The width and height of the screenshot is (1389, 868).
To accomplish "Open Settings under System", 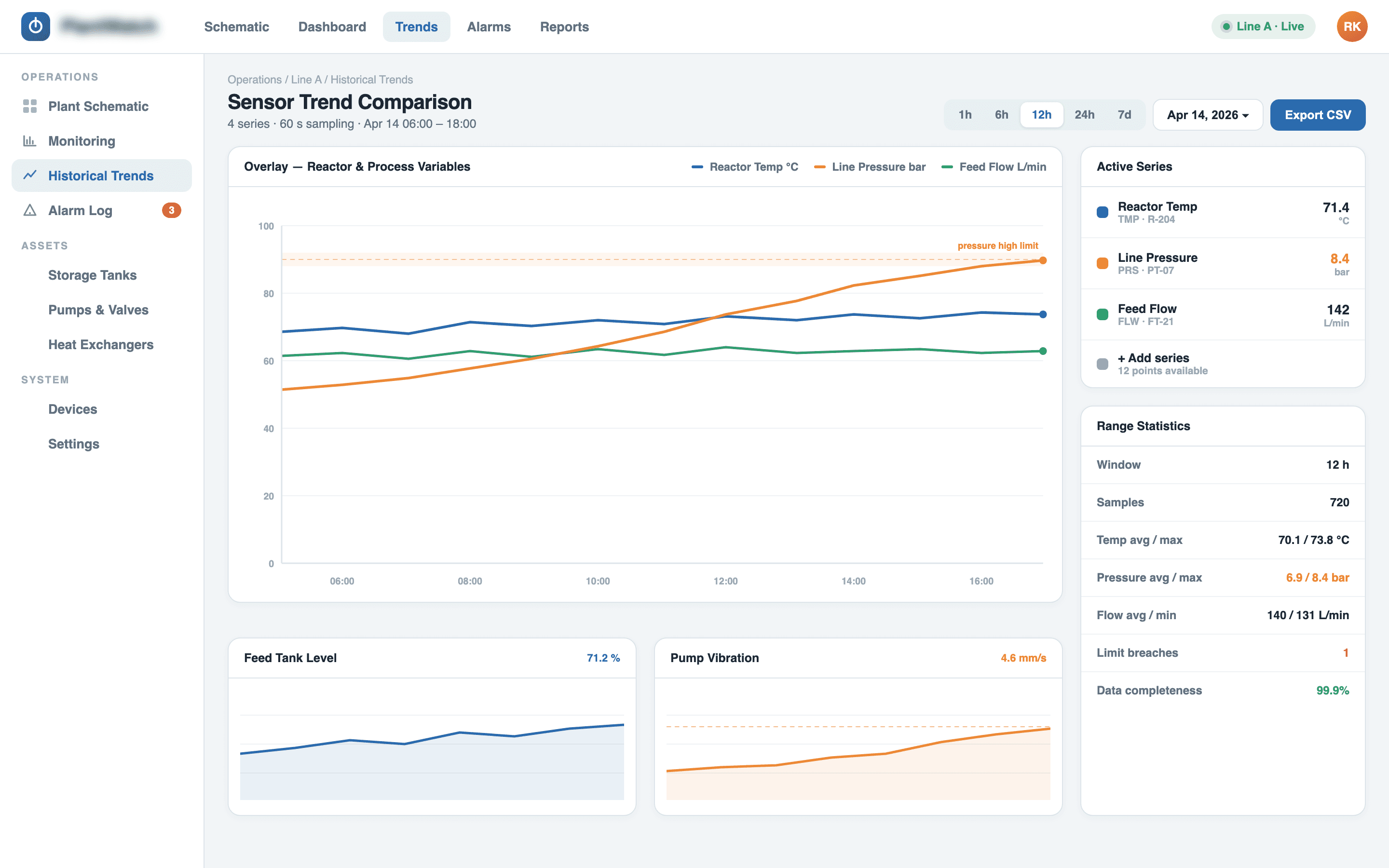I will [102, 444].
